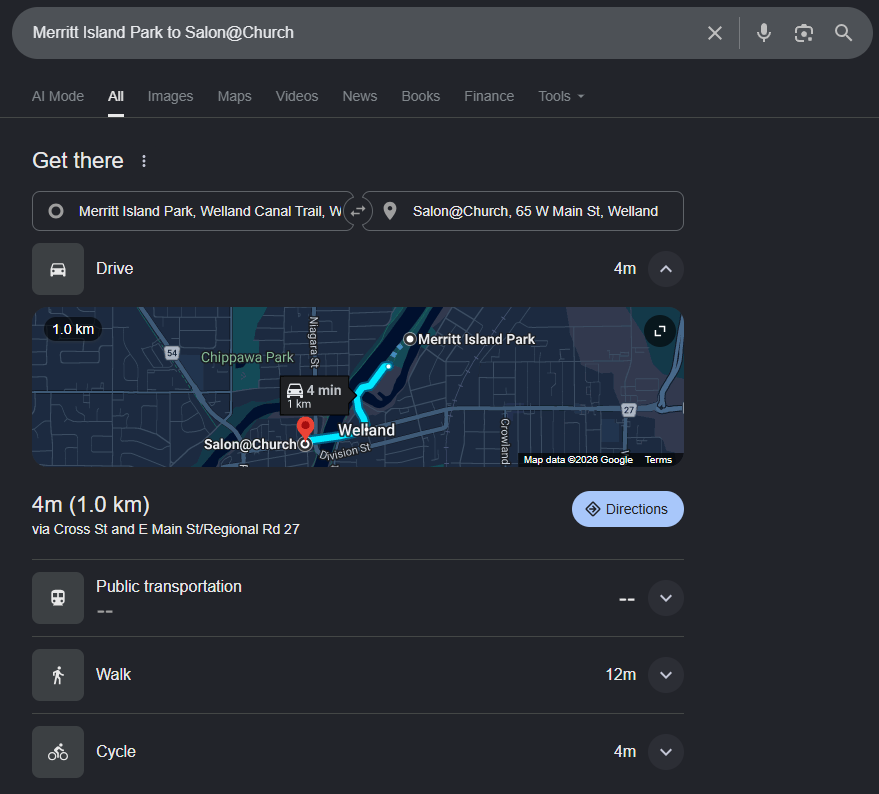Open the News tab
This screenshot has width=879, height=794.
coord(359,96)
